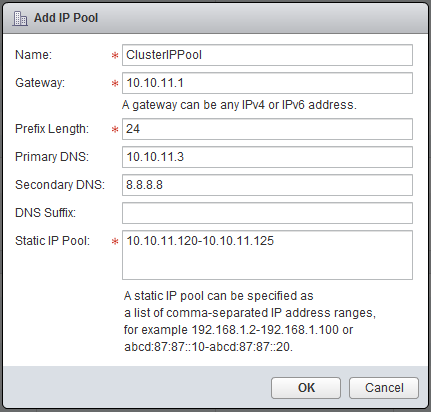
Task: Click the required asterisk beside Prefix Length
Action: (115, 129)
